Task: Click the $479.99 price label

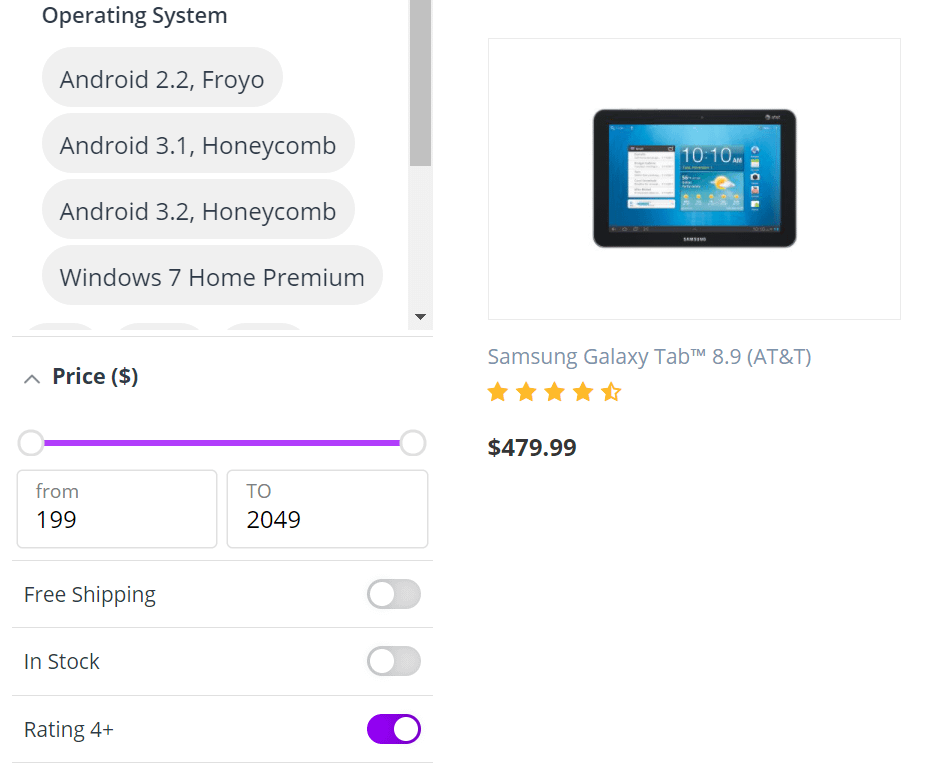Action: (532, 447)
